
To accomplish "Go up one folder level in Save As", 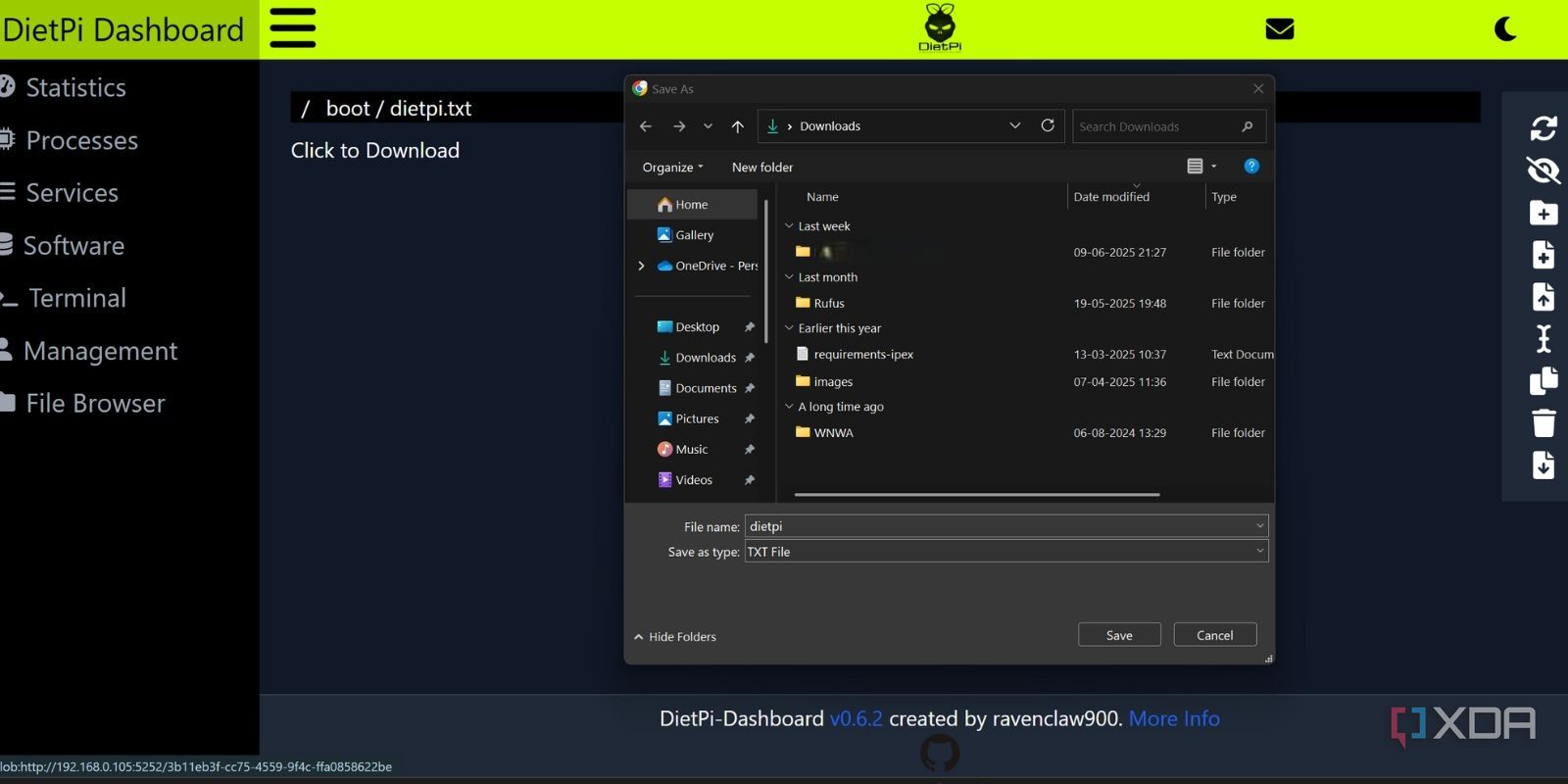I will [x=738, y=126].
